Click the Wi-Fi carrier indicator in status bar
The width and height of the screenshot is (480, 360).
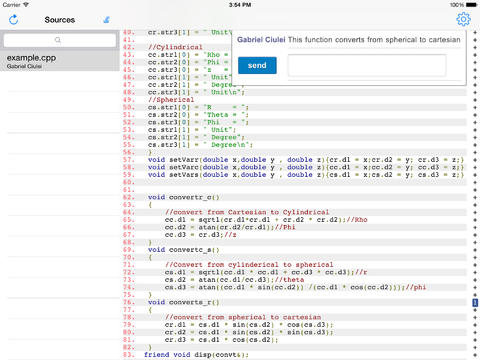[15, 5]
